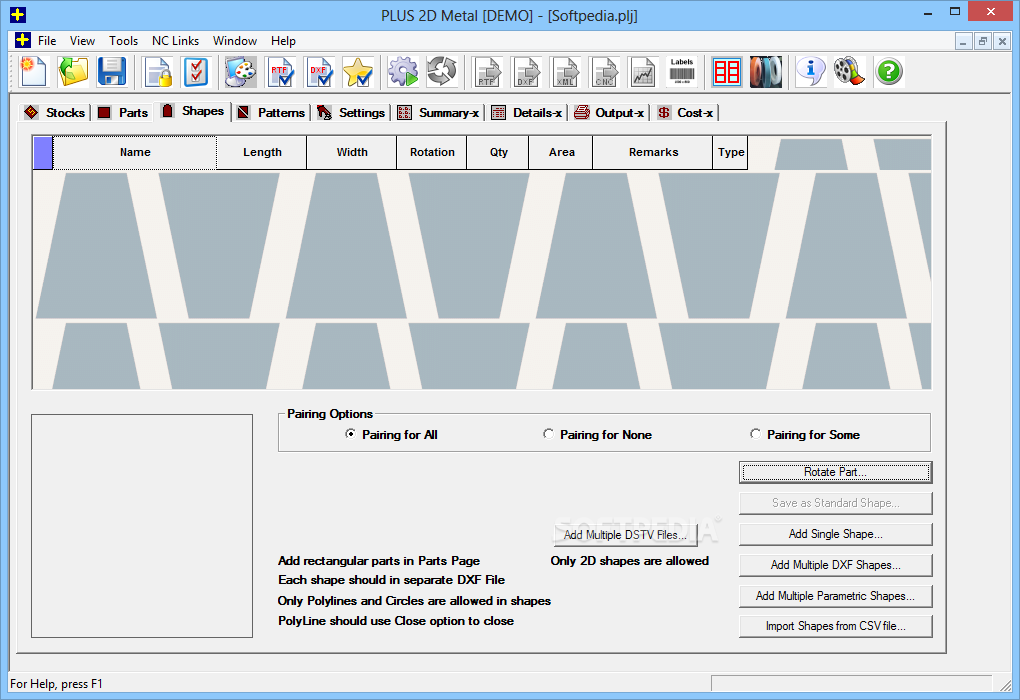The height and width of the screenshot is (700, 1020).
Task: Select the Pairing for Some option
Action: tap(805, 435)
